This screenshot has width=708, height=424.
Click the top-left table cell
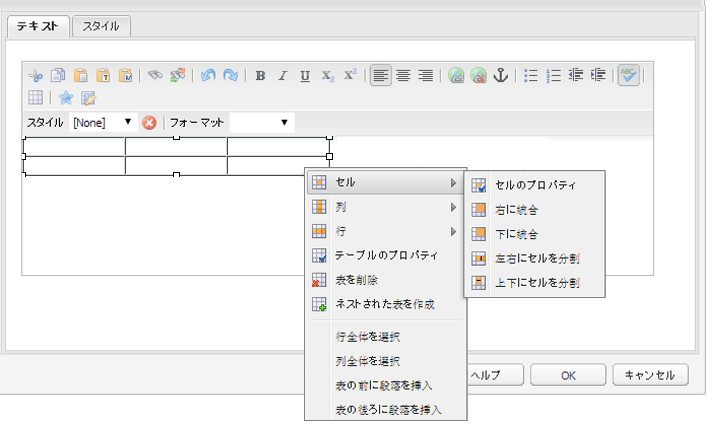(x=74, y=147)
